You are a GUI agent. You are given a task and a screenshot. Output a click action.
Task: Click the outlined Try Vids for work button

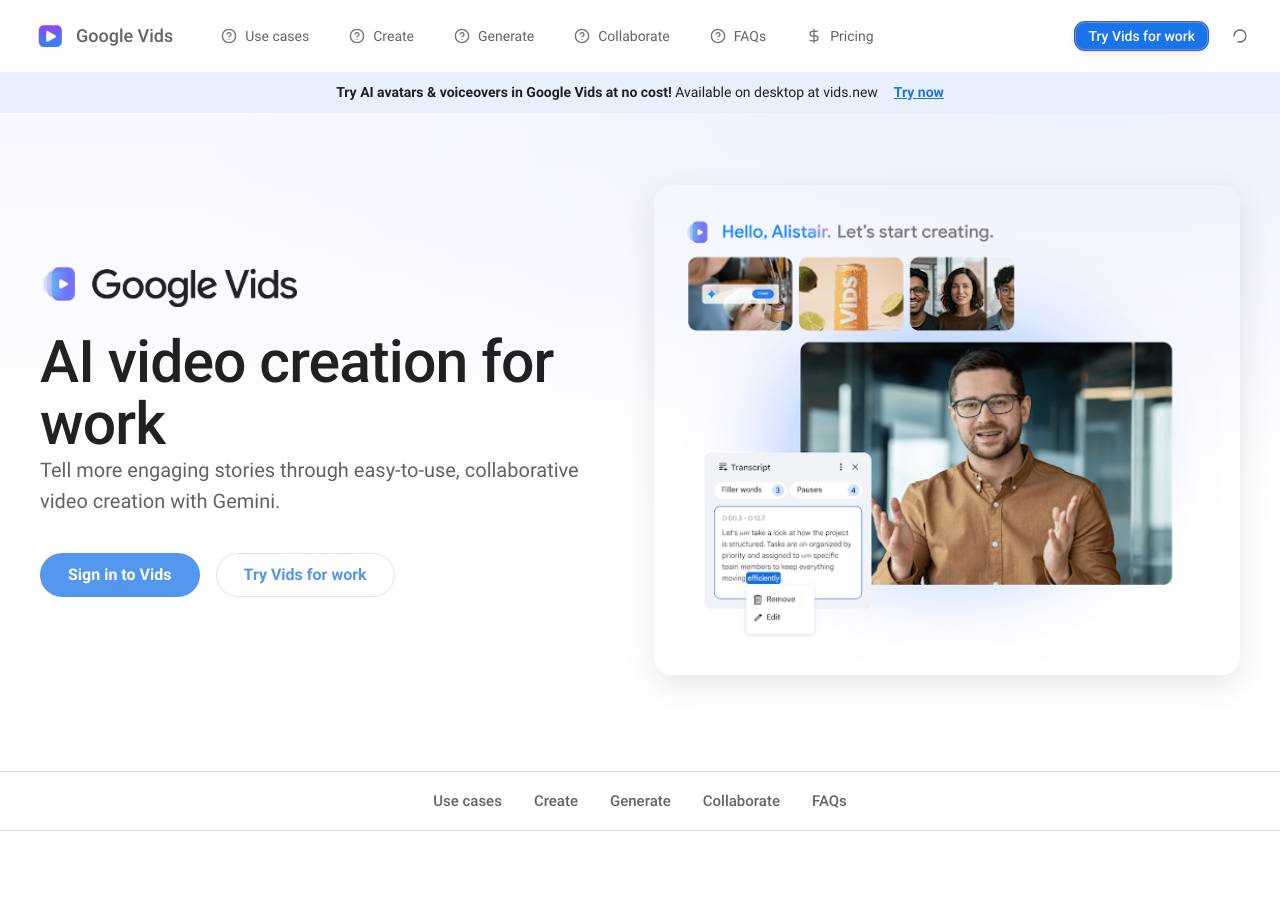[x=305, y=575]
